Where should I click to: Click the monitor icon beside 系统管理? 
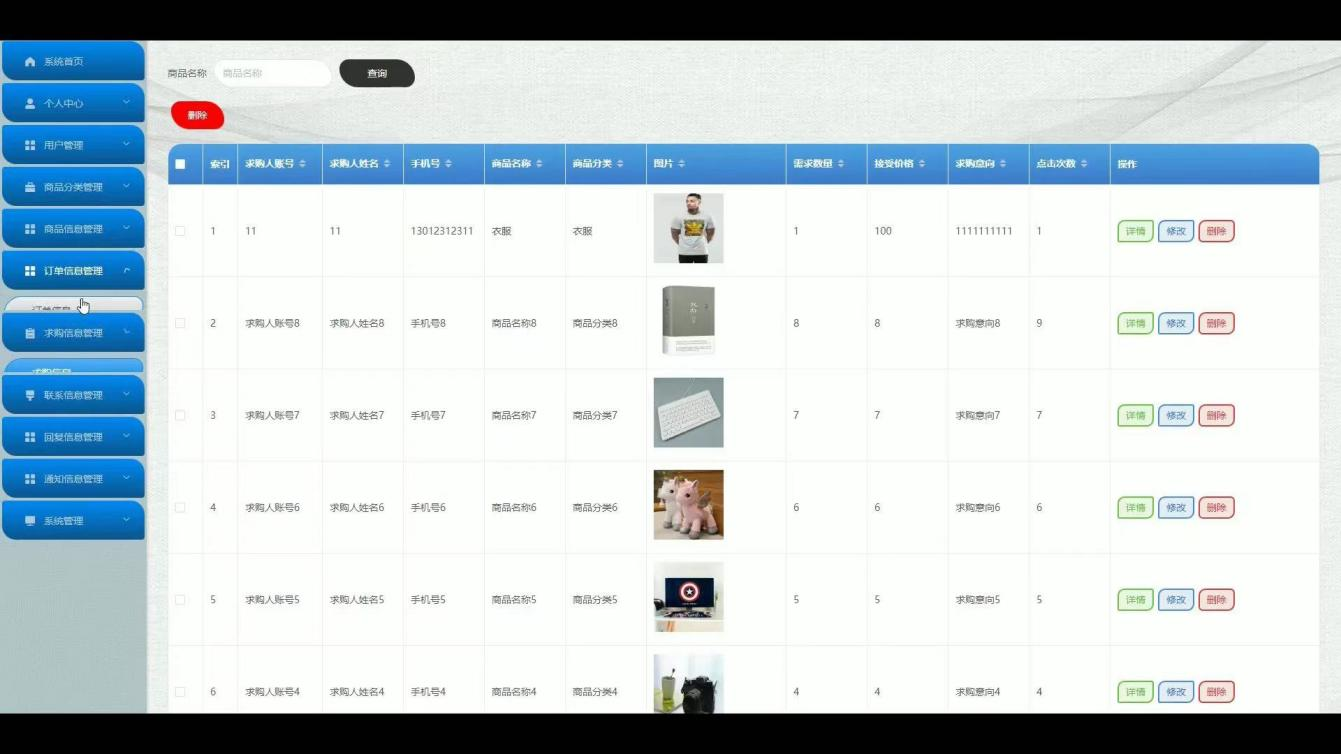30,521
